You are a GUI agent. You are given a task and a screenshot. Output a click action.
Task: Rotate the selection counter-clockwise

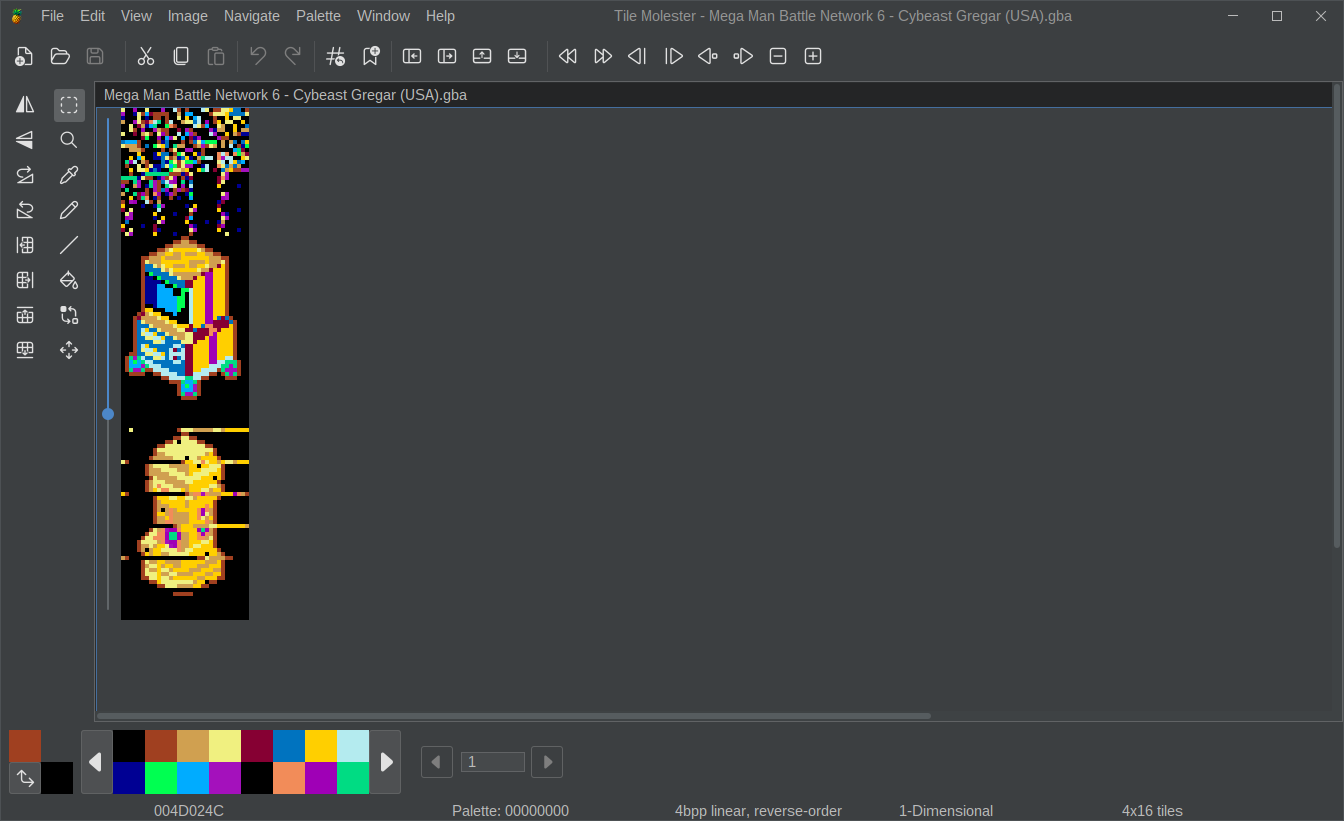pos(25,210)
